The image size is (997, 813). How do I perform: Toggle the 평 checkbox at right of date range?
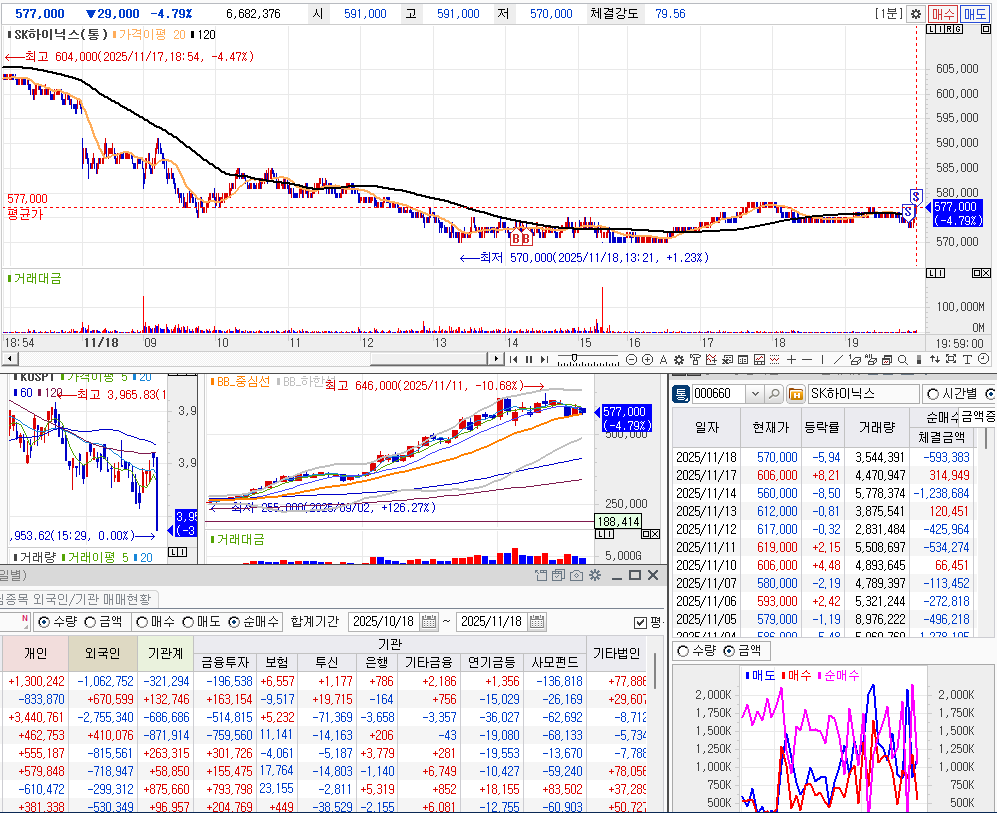coord(640,622)
